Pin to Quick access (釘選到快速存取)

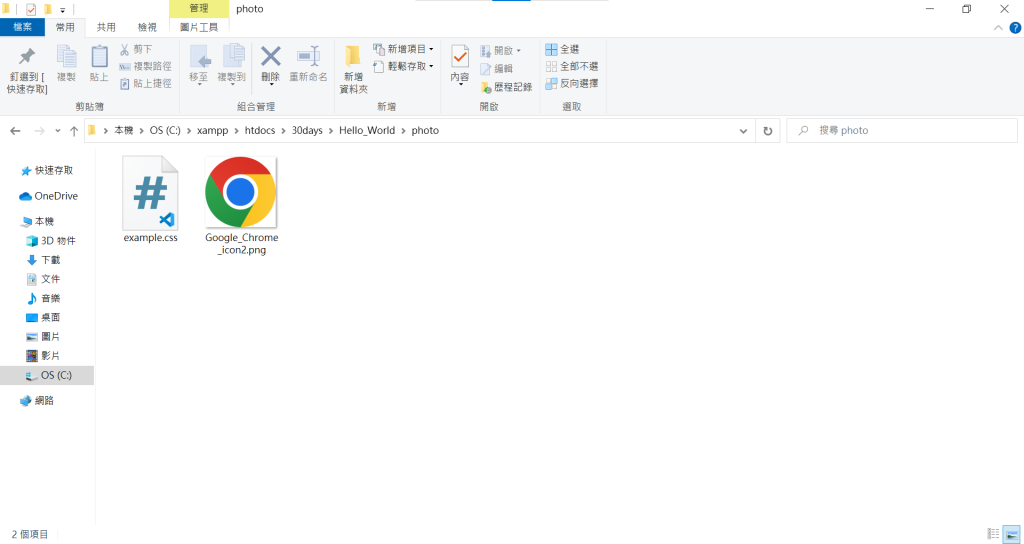click(27, 71)
